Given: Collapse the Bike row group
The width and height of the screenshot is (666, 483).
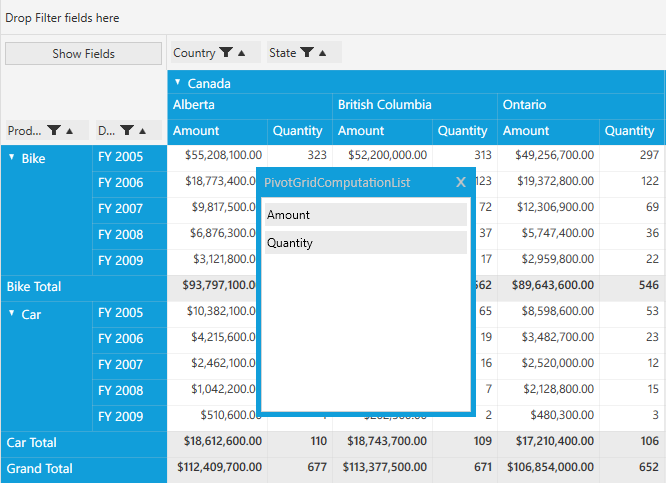Looking at the screenshot, I should [x=12, y=157].
